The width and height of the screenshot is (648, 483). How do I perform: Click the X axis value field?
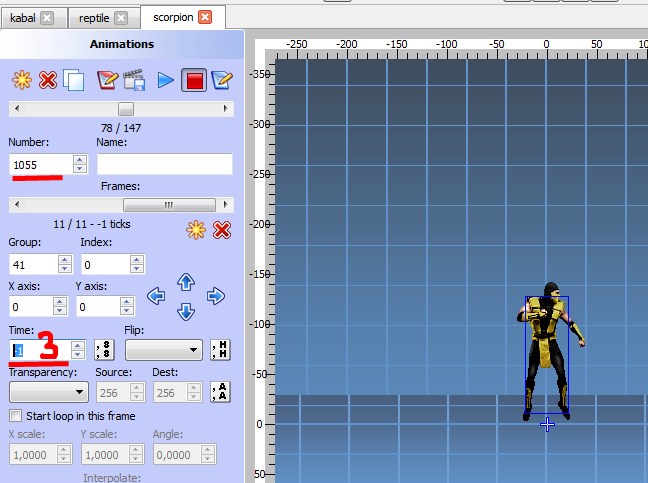click(x=31, y=307)
